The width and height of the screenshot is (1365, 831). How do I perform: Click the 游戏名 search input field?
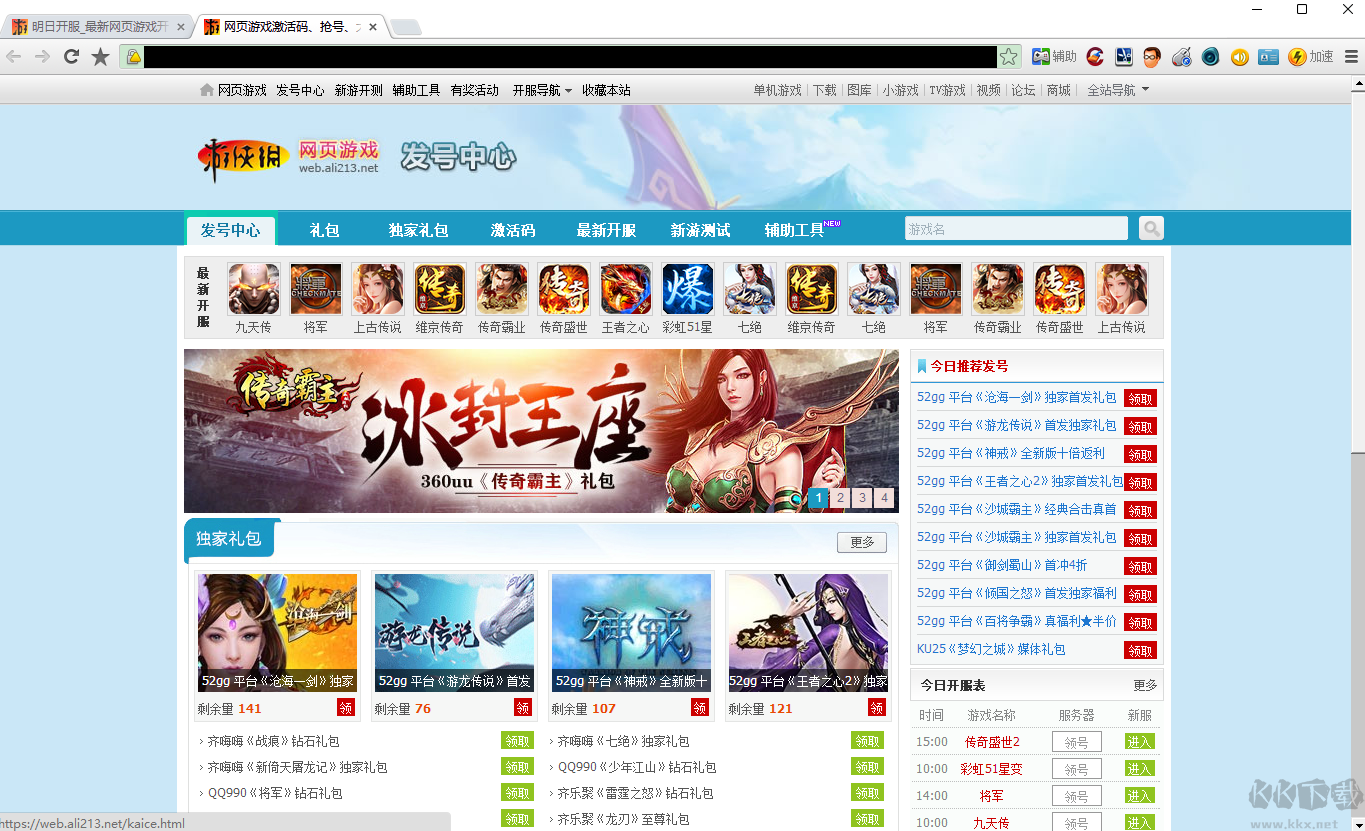click(1016, 229)
